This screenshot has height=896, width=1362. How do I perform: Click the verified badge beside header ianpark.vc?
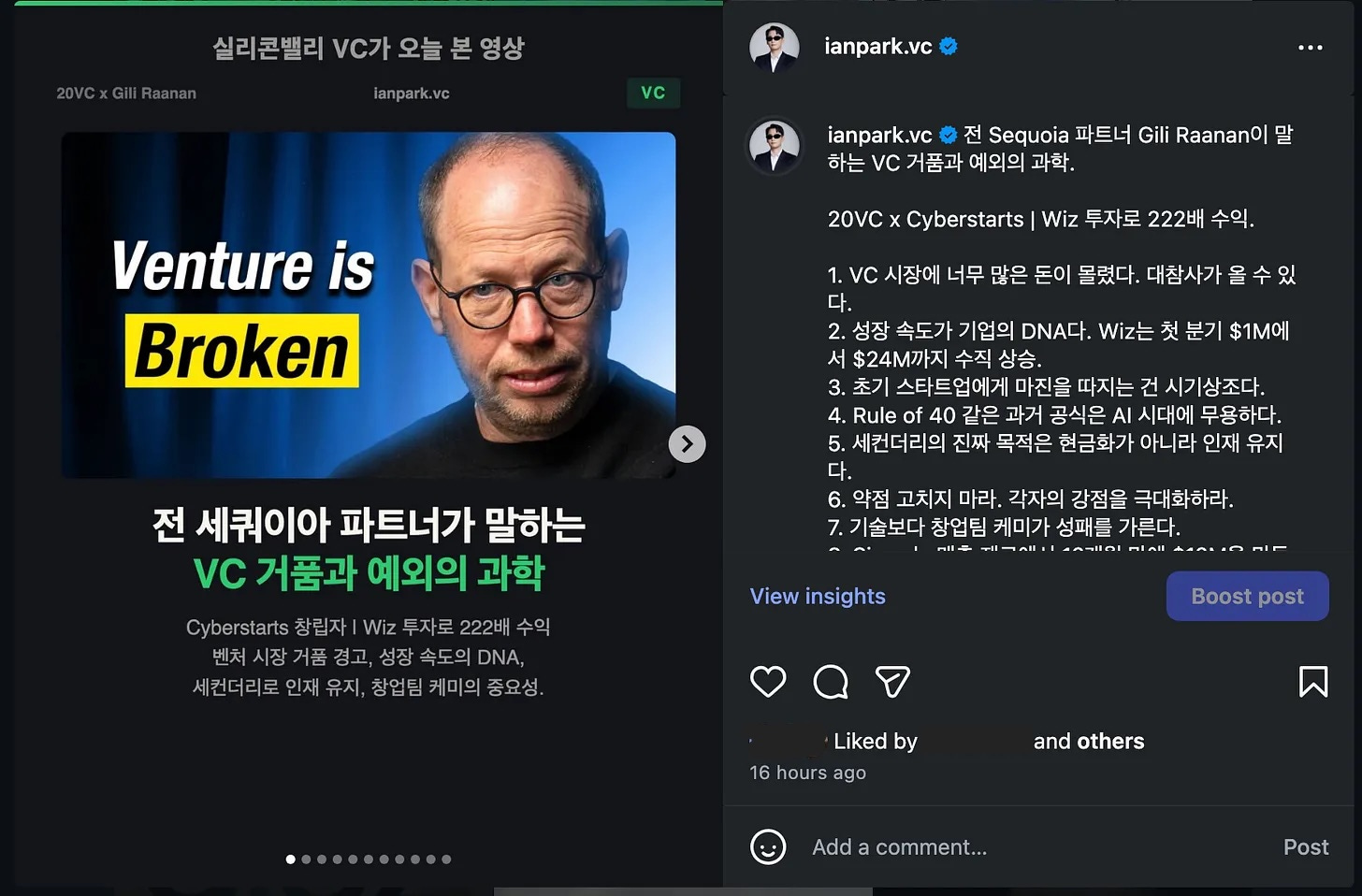pyautogui.click(x=949, y=46)
